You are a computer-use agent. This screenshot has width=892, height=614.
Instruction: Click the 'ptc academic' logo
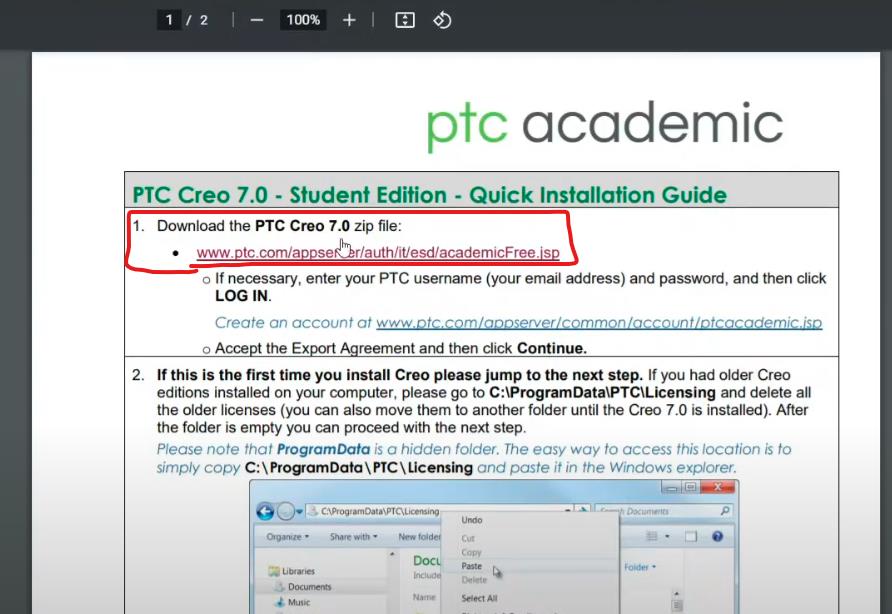pyautogui.click(x=604, y=125)
